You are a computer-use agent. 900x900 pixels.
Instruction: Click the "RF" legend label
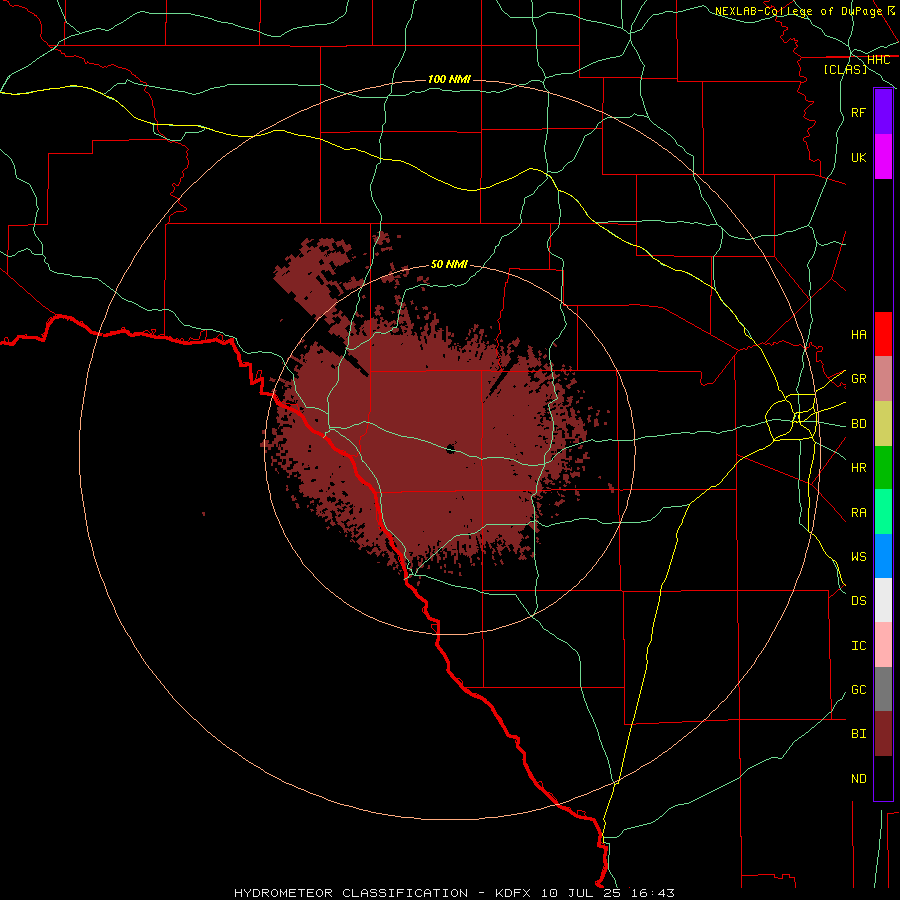pos(858,112)
